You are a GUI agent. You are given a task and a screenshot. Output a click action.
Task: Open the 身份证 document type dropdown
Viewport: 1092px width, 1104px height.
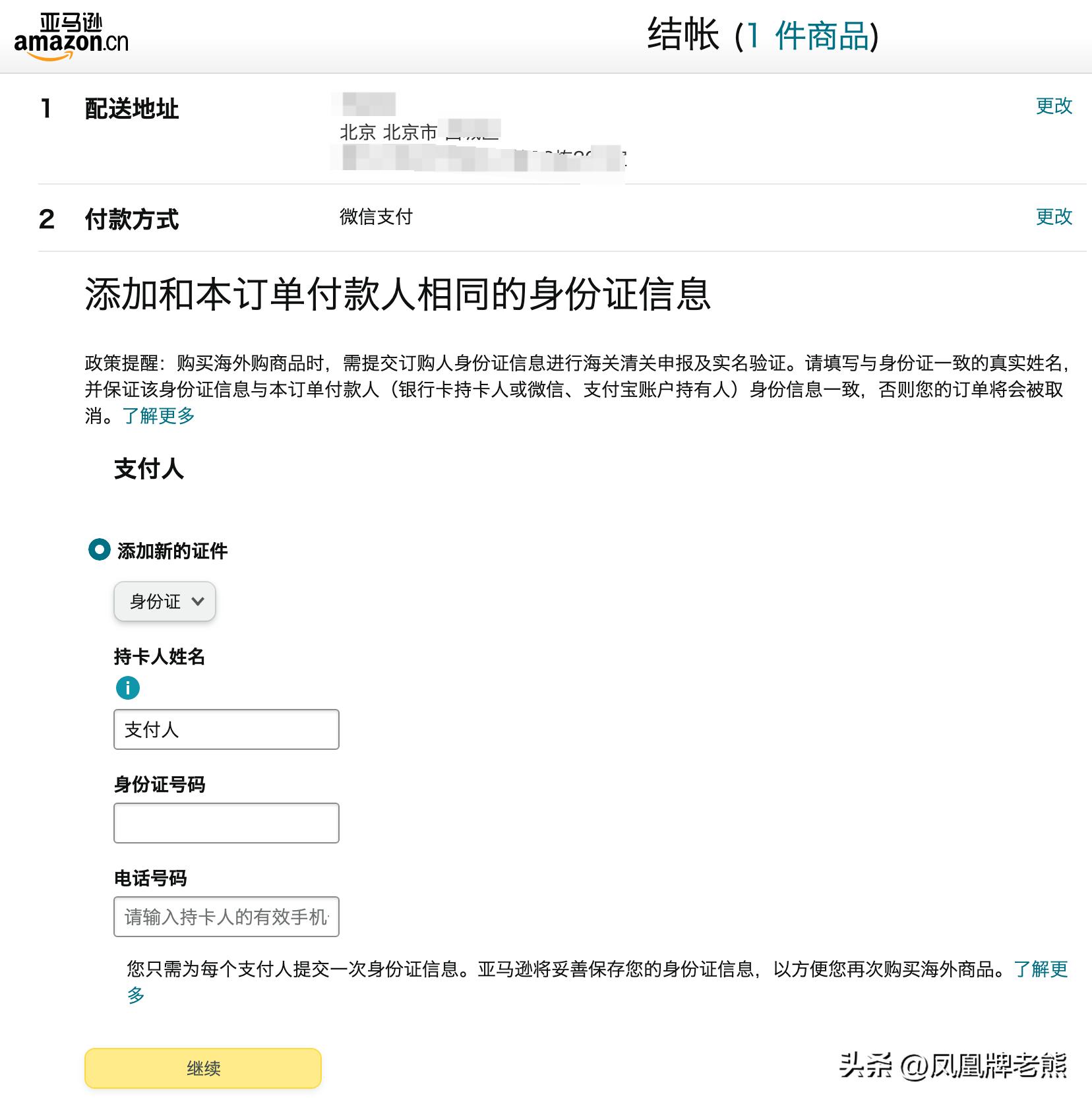[x=164, y=601]
